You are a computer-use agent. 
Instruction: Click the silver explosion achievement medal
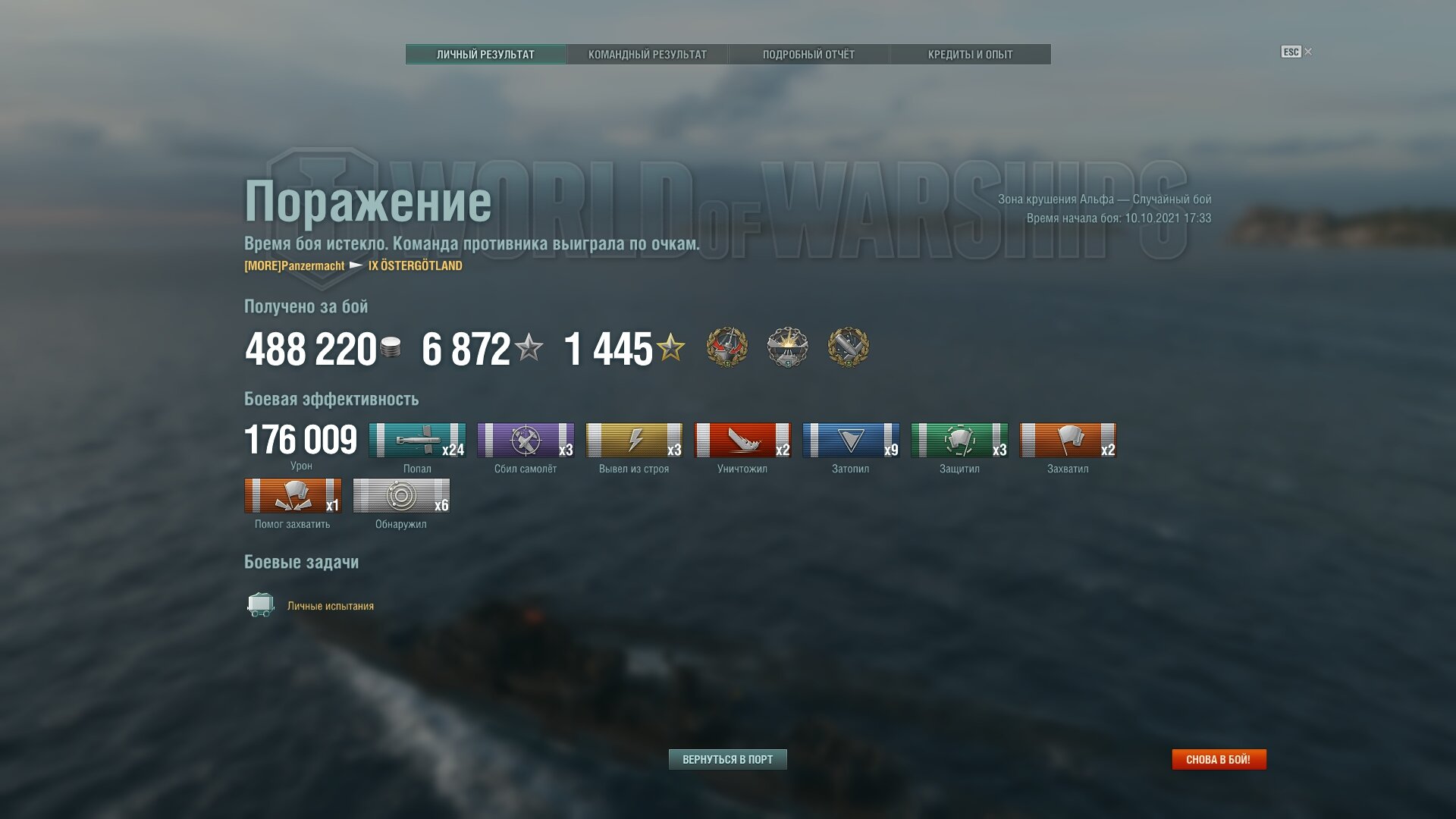[787, 347]
